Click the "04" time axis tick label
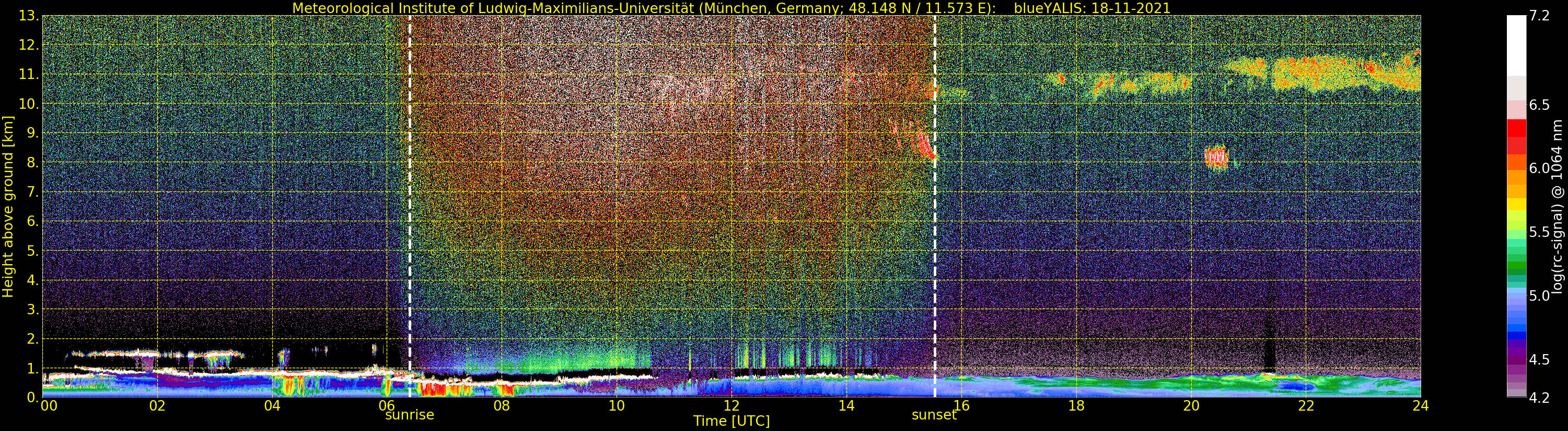 click(272, 405)
